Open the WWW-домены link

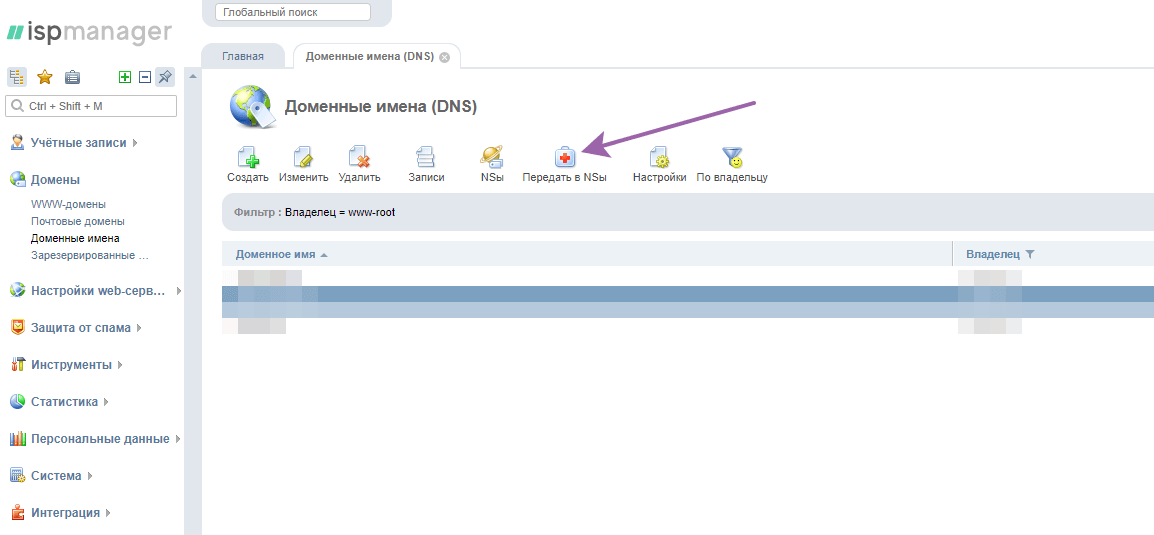click(68, 204)
